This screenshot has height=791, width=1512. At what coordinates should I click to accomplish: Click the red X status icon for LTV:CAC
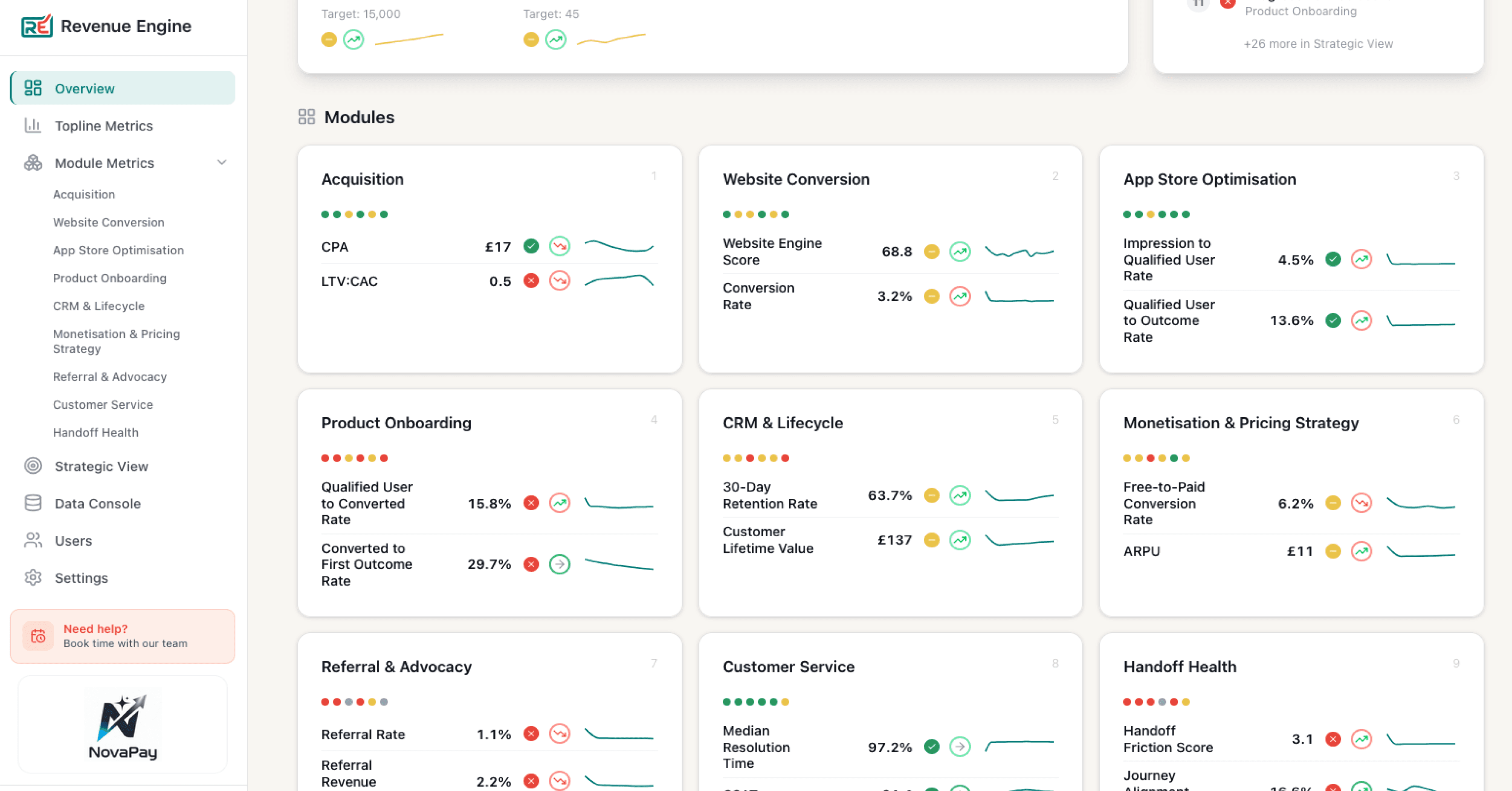(531, 281)
